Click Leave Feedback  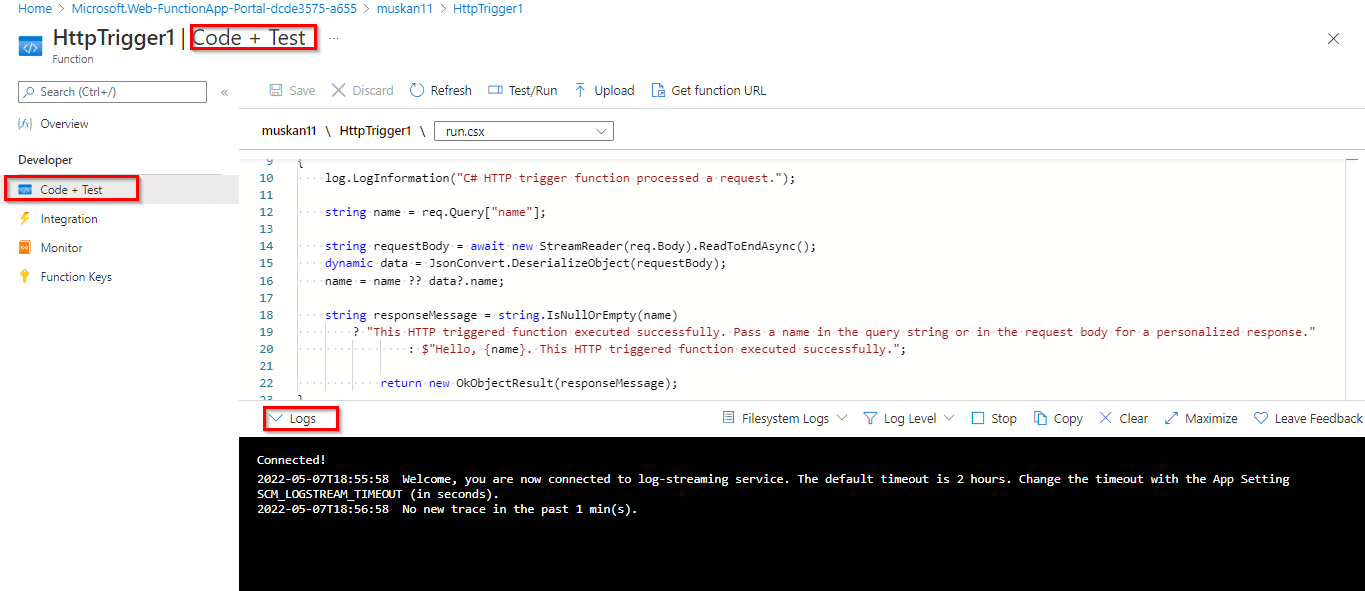point(1308,419)
